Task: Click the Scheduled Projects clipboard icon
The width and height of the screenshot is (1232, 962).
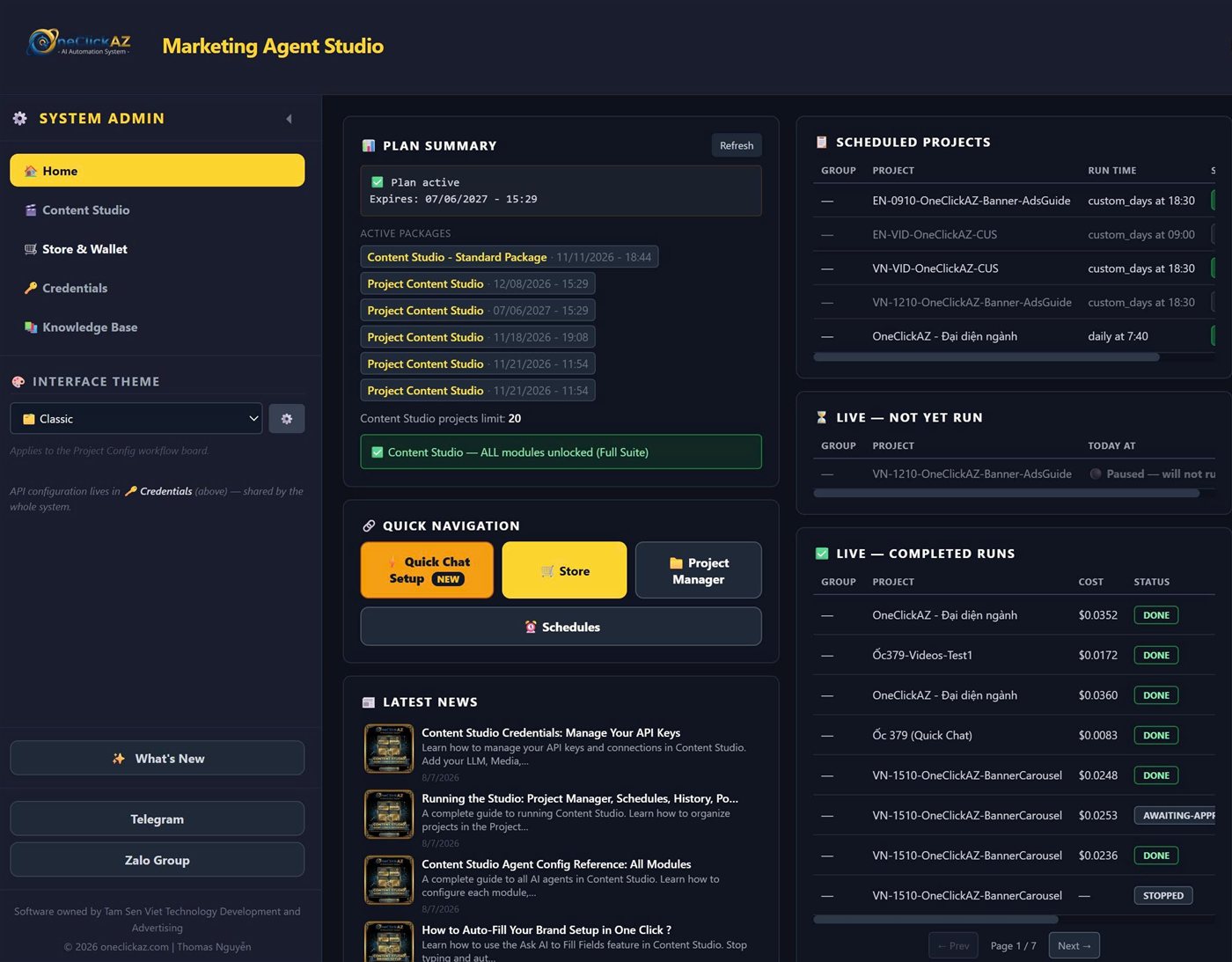Action: coord(822,142)
